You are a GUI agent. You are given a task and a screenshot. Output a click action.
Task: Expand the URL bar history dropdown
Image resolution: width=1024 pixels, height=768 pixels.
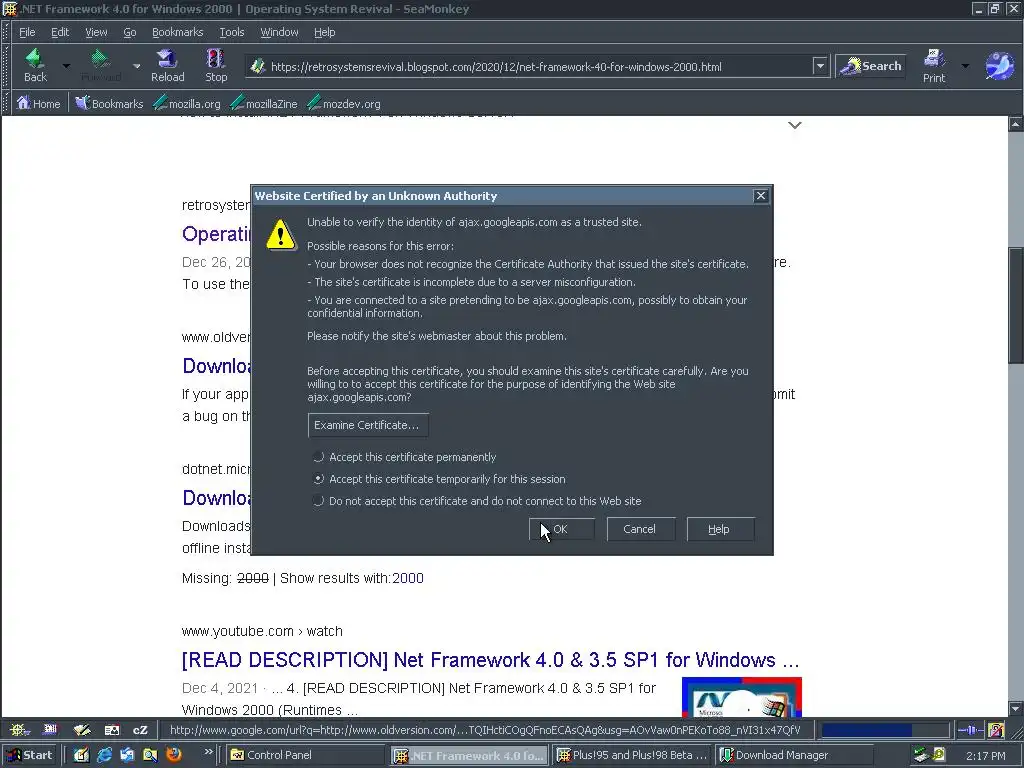(820, 66)
